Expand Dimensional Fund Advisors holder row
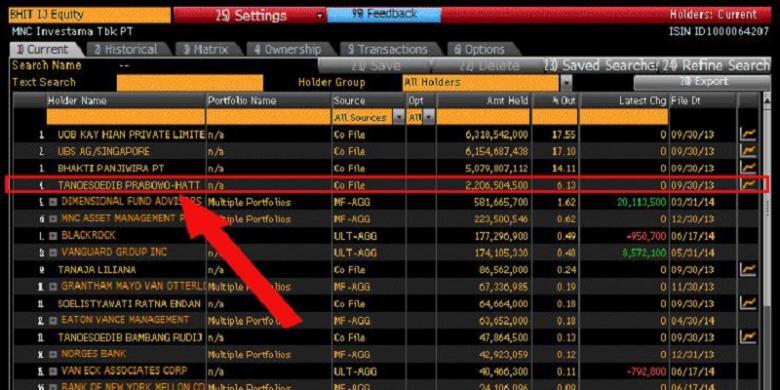The height and width of the screenshot is (390, 780). (x=53, y=202)
